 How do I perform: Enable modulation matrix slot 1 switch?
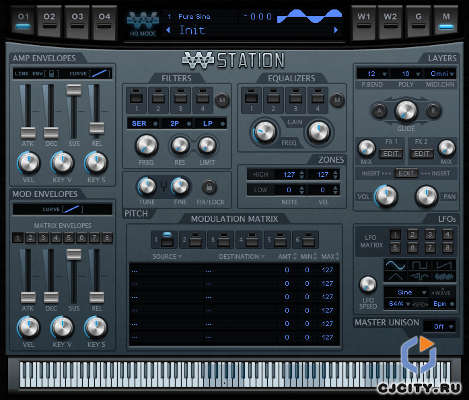pos(167,239)
